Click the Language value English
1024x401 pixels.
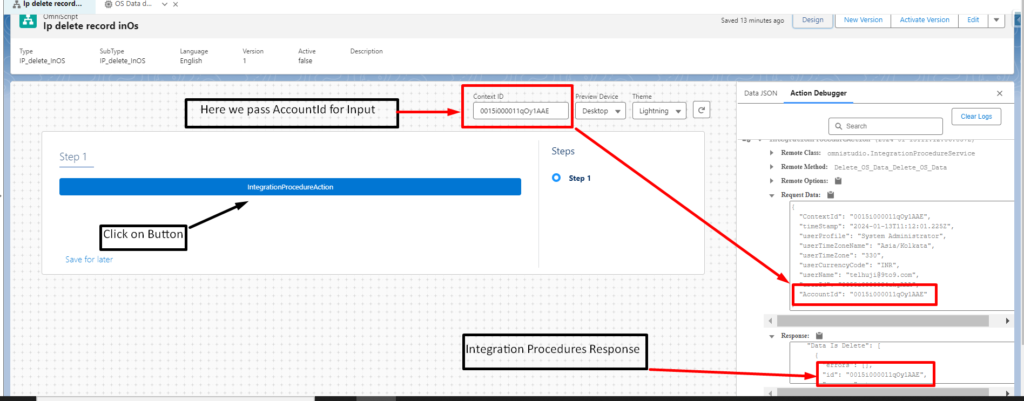[x=191, y=61]
